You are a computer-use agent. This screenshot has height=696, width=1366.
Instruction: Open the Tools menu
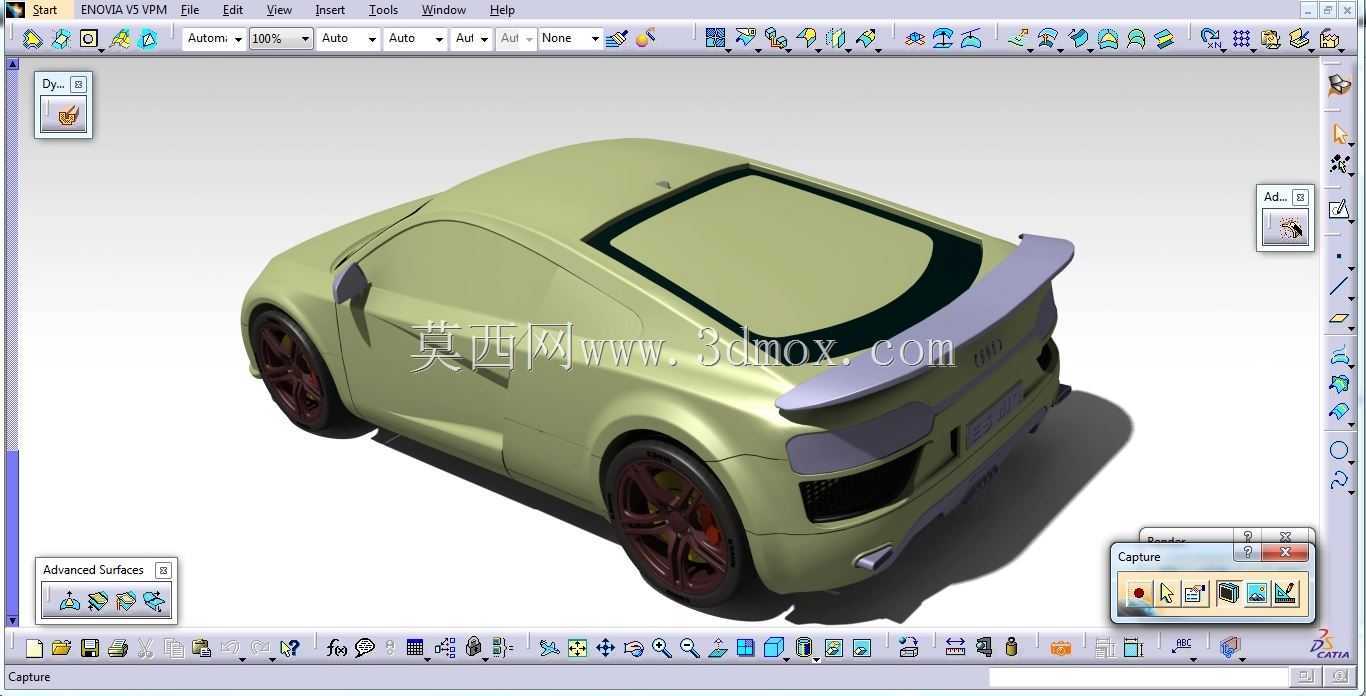click(x=383, y=10)
